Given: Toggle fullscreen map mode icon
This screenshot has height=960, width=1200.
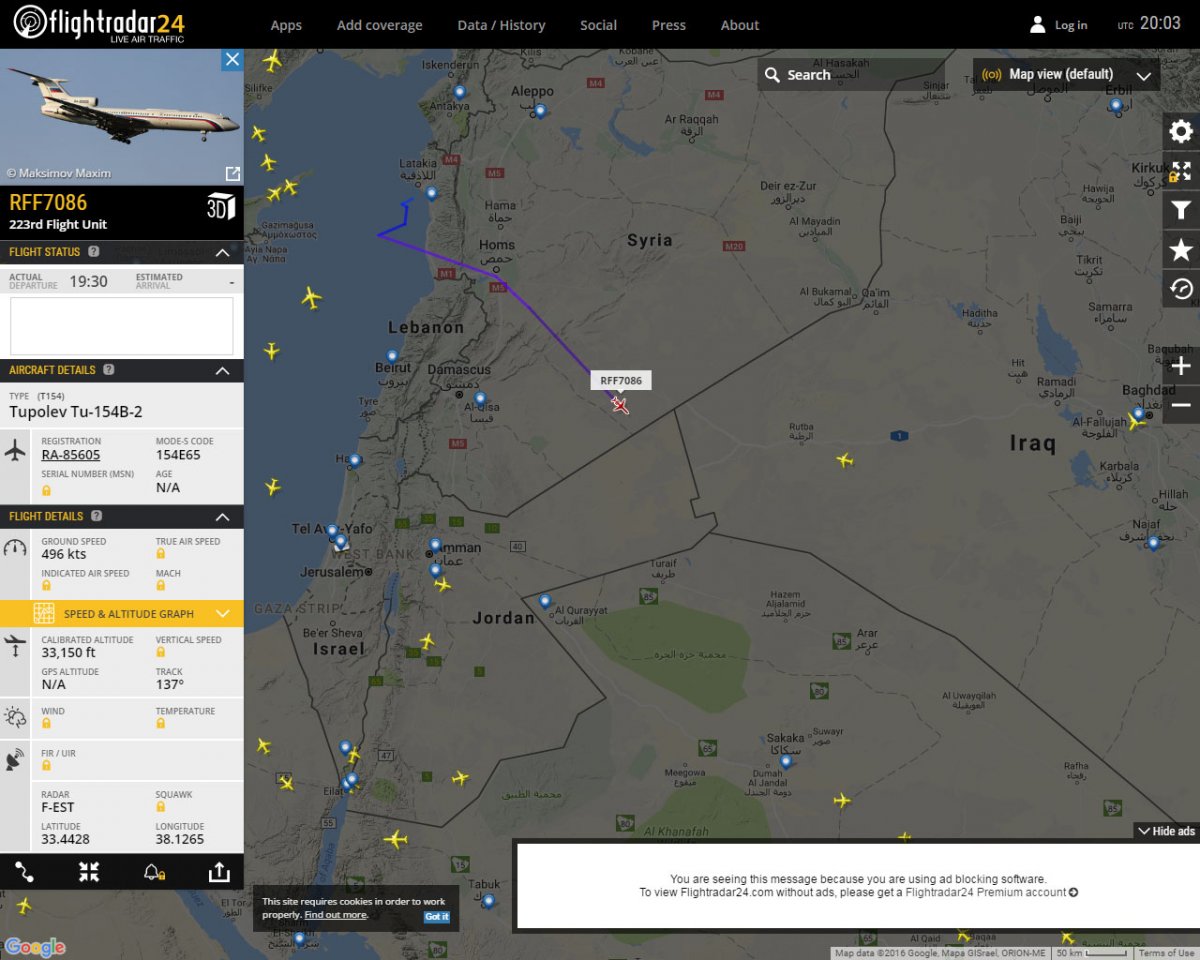Looking at the screenshot, I should click(1181, 171).
